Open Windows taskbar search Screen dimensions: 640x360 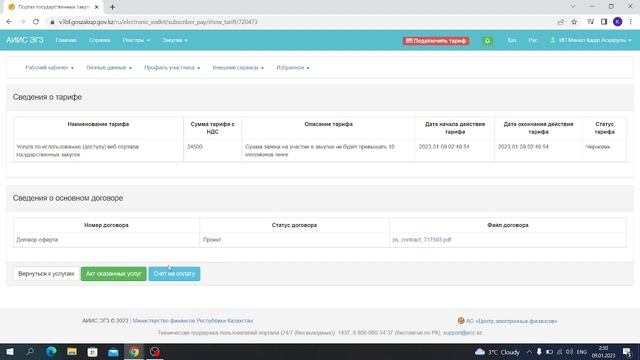(30, 352)
